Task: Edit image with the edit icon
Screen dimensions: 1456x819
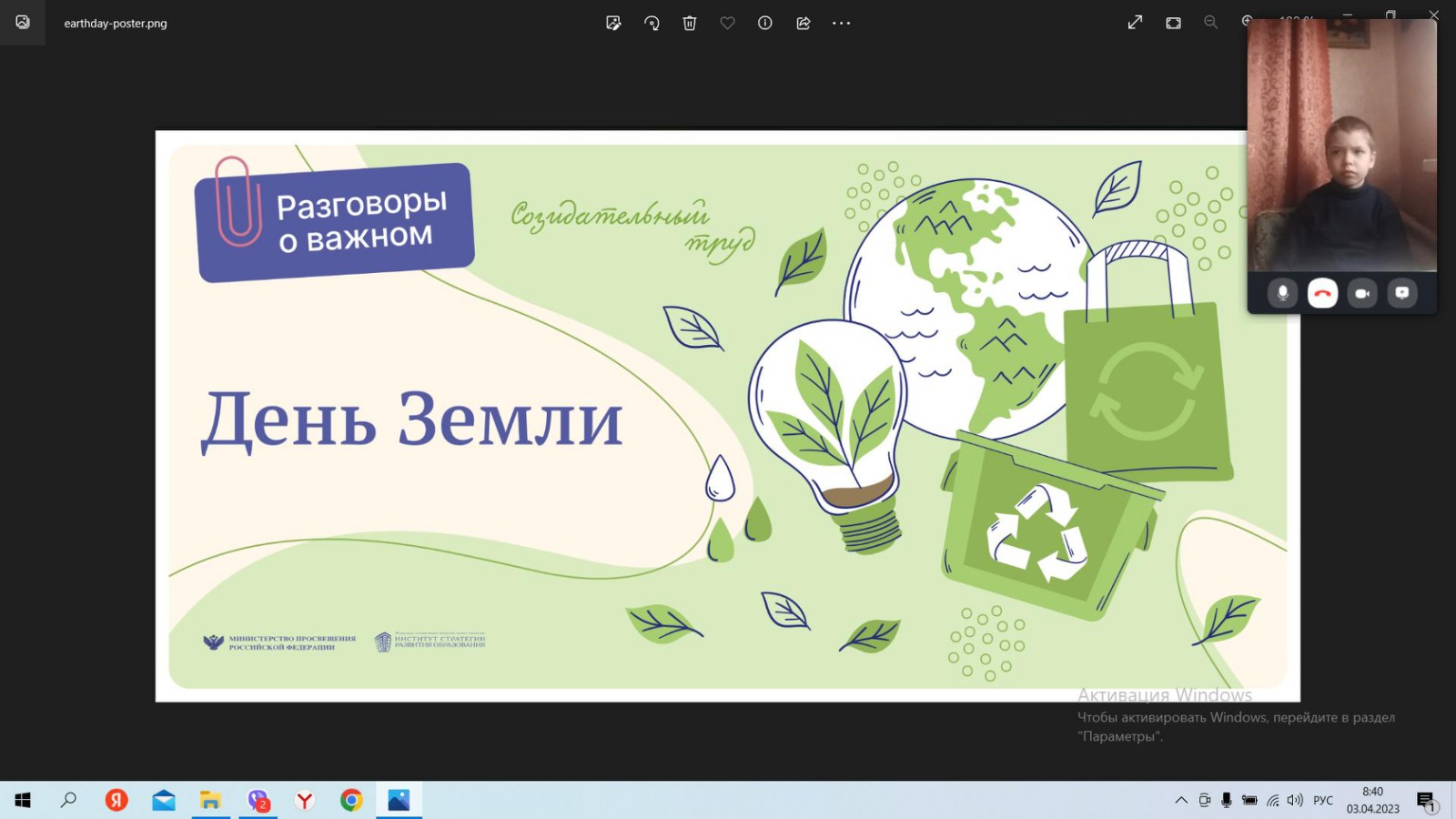Action: 613,23
